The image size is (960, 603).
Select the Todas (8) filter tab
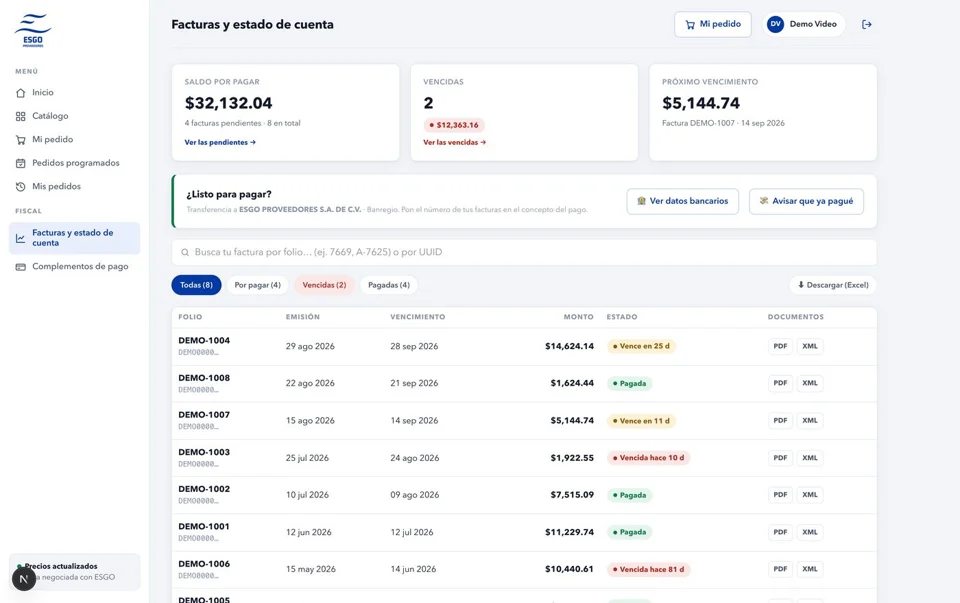pos(197,285)
